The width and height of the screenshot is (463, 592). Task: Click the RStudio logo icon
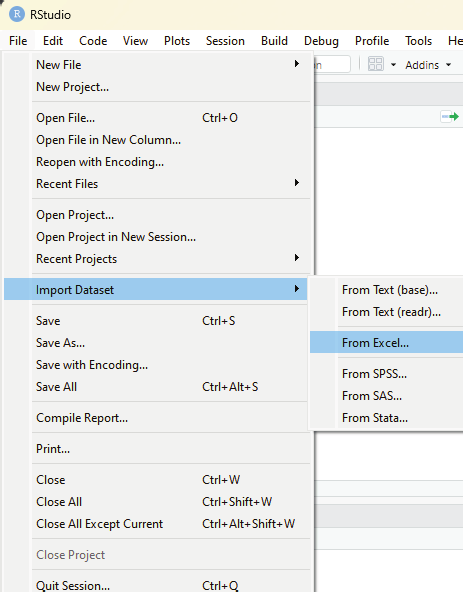tap(17, 14)
